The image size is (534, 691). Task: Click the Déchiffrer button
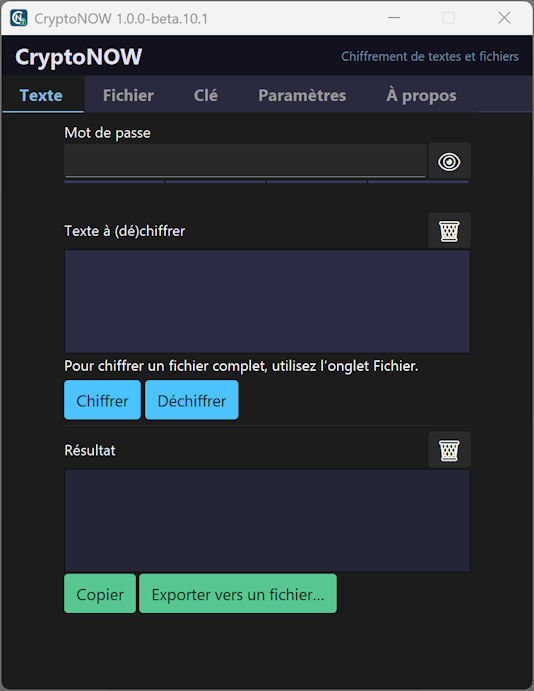[x=192, y=400]
